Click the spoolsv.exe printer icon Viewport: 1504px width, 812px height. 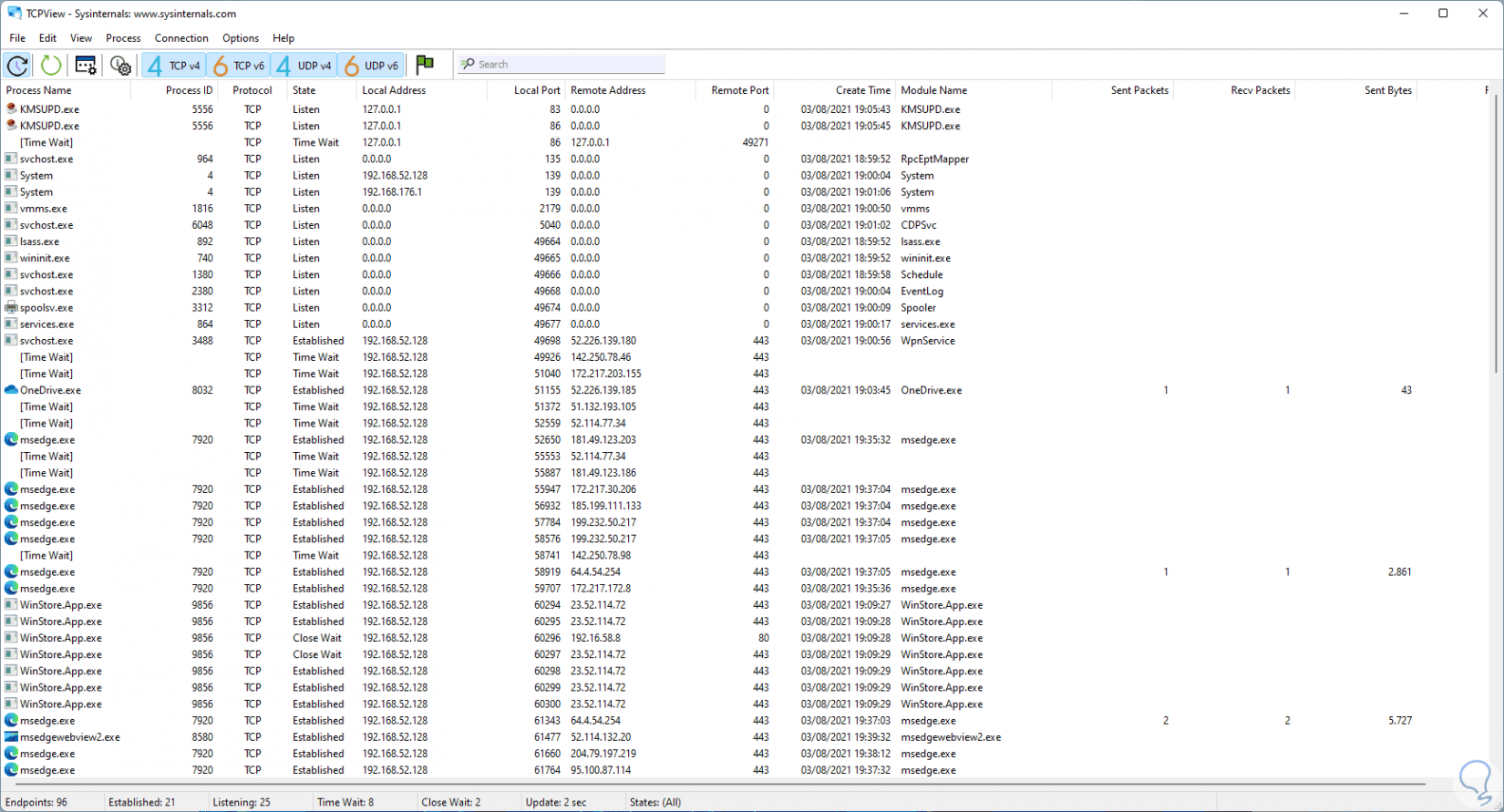click(x=11, y=308)
